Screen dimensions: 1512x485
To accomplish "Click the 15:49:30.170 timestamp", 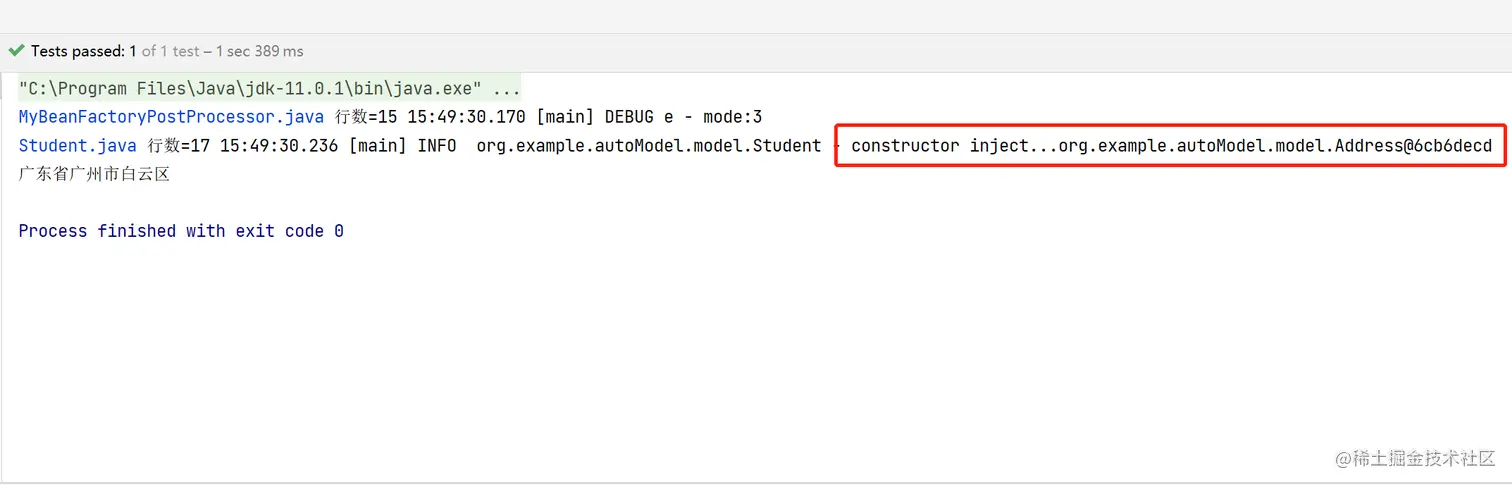I will pos(466,117).
